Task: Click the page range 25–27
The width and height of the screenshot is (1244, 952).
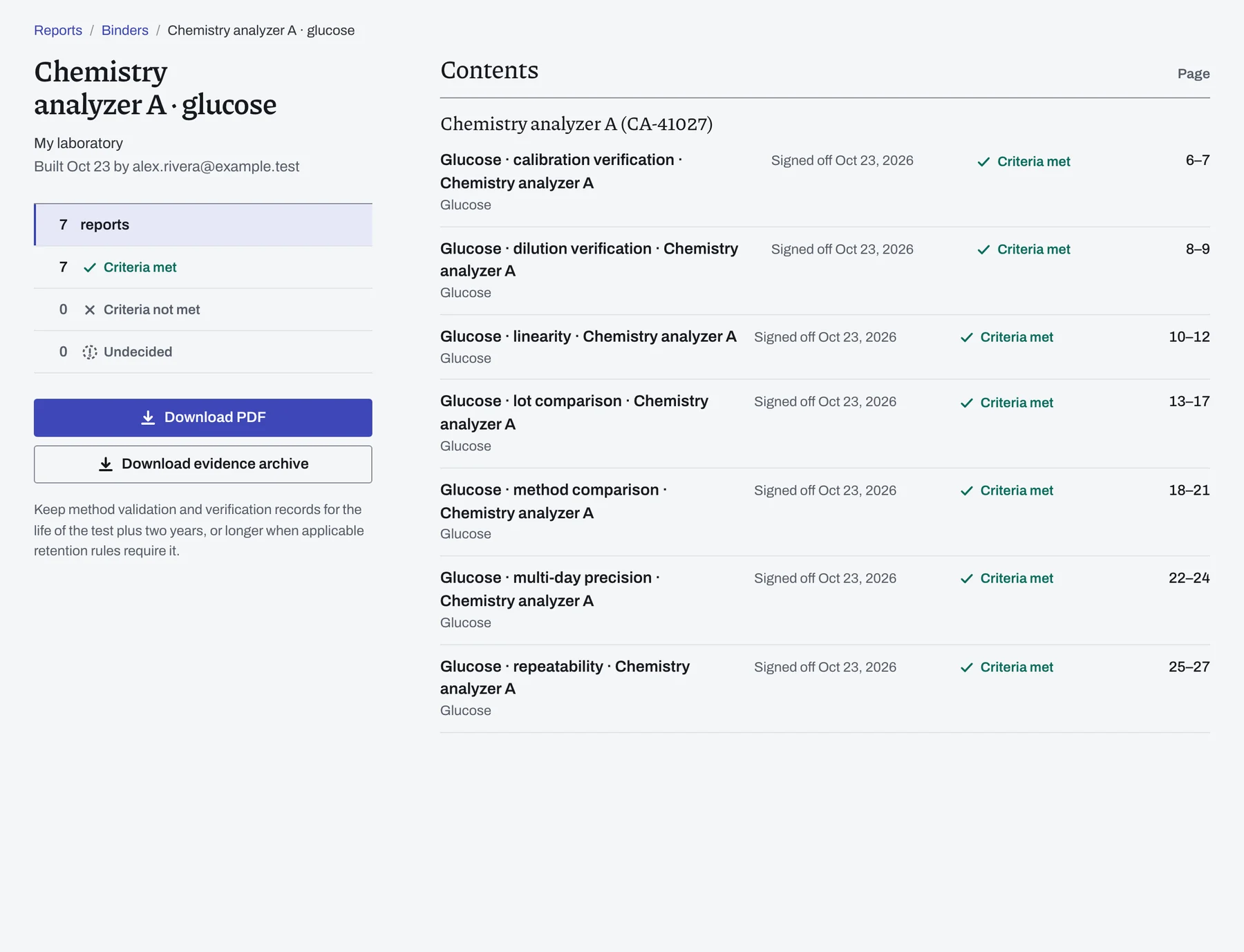Action: click(x=1189, y=667)
